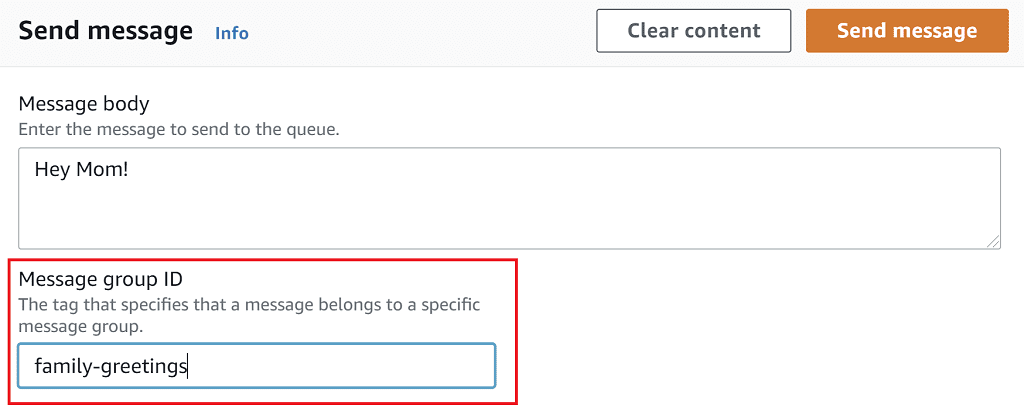Click the "Message body" field label
The height and width of the screenshot is (408, 1024).
(84, 103)
